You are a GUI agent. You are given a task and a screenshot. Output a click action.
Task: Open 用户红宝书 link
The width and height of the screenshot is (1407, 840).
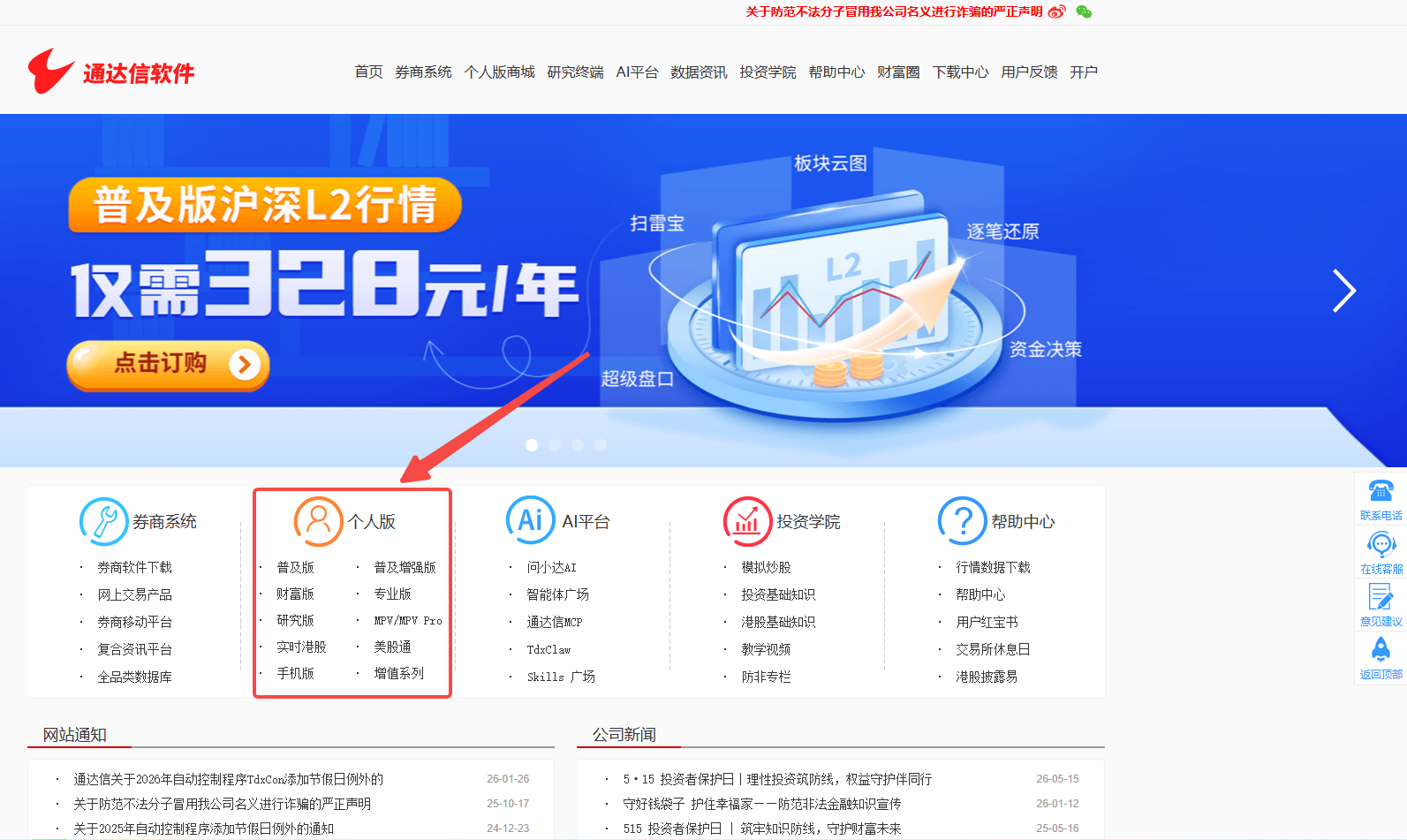click(987, 622)
